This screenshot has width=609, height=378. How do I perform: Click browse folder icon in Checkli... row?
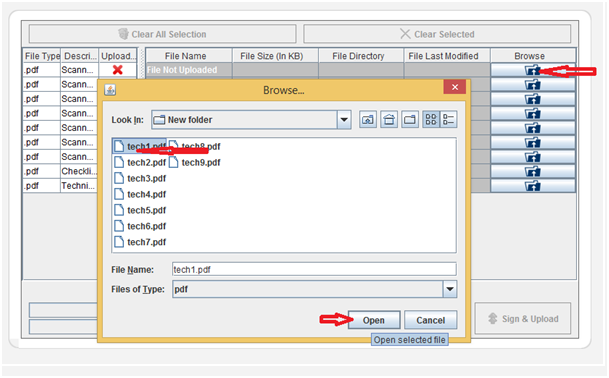pos(532,171)
